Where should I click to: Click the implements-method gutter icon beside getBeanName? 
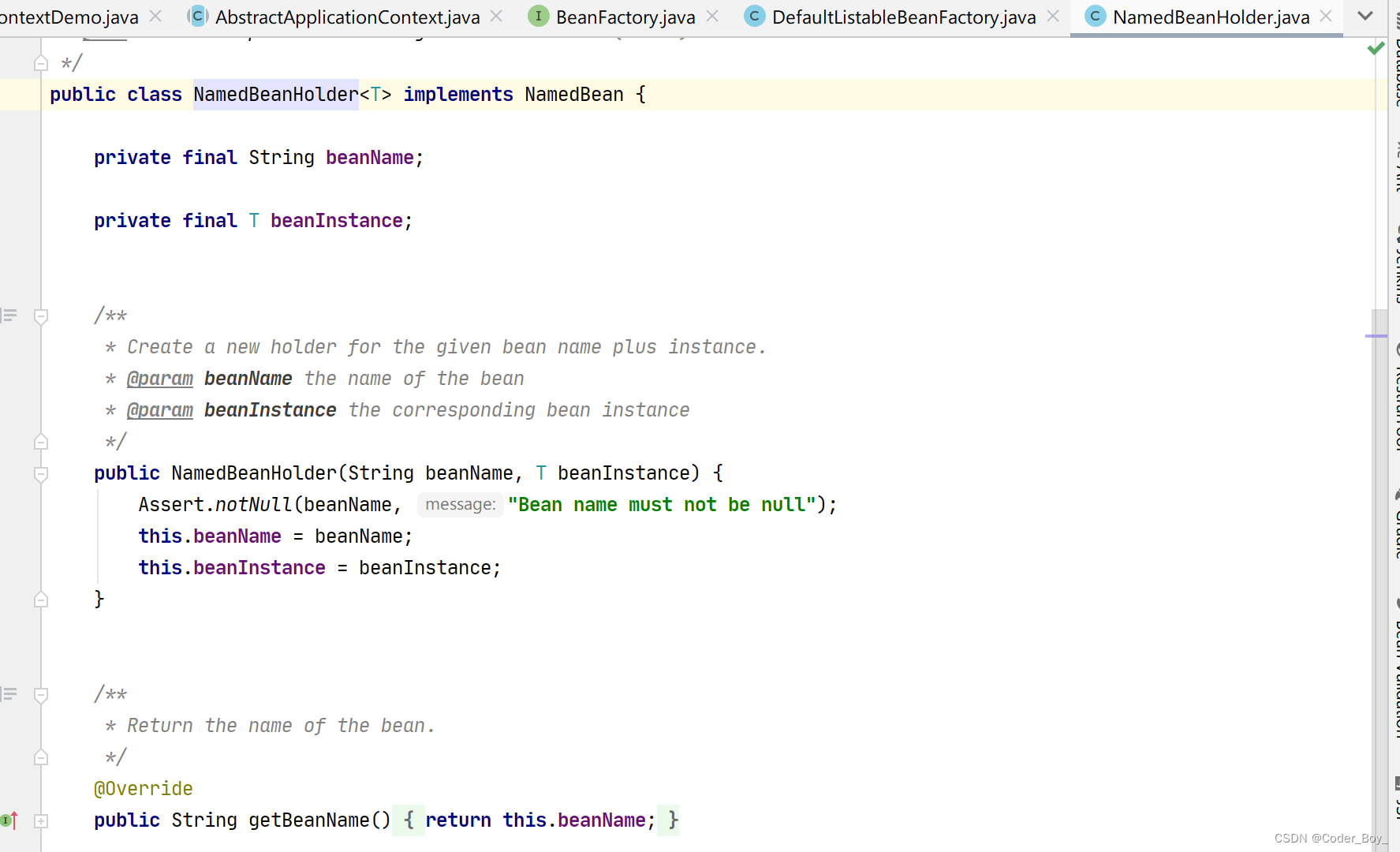9,820
